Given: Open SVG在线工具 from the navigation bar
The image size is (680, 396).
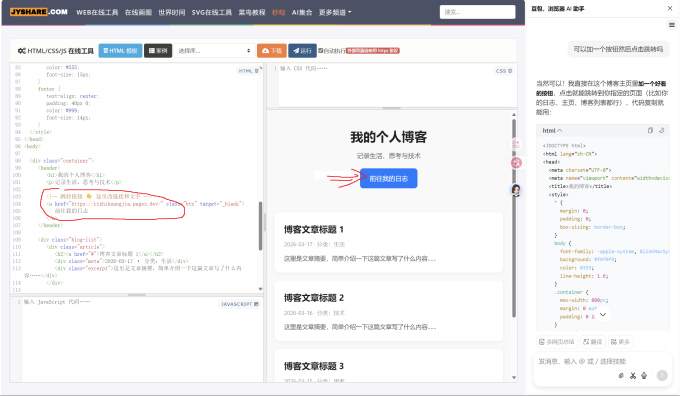Looking at the screenshot, I should (212, 12).
